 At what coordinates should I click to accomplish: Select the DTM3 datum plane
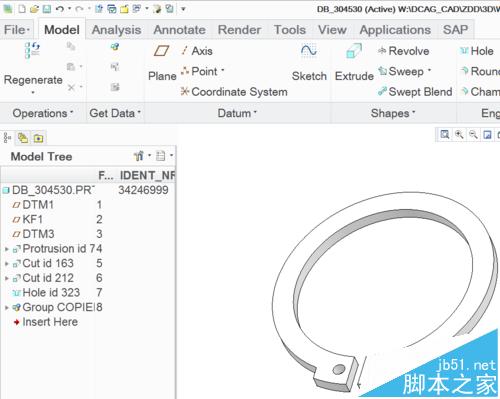coord(33,234)
